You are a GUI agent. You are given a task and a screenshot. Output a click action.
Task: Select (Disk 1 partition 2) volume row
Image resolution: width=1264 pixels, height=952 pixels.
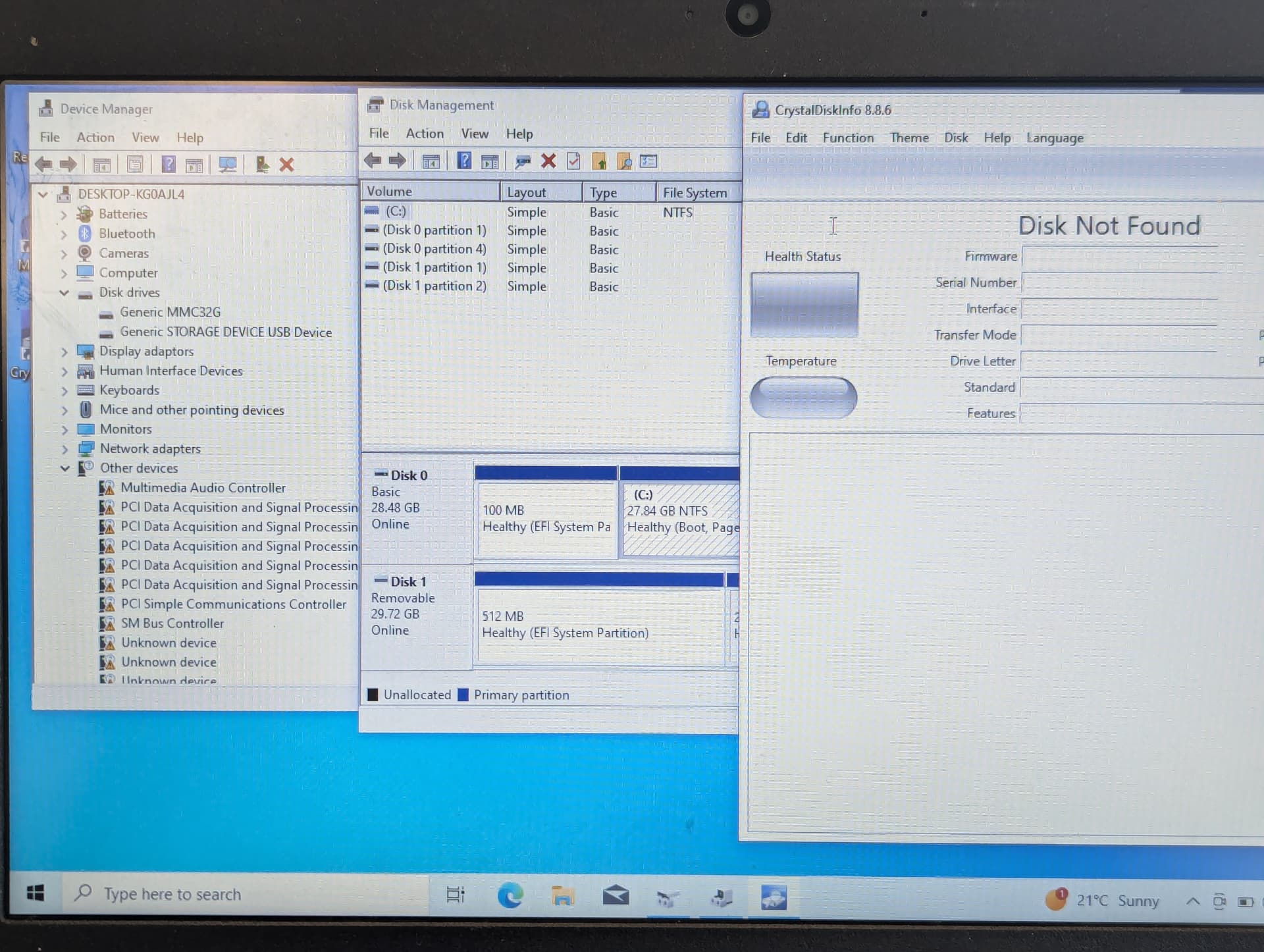[x=552, y=286]
